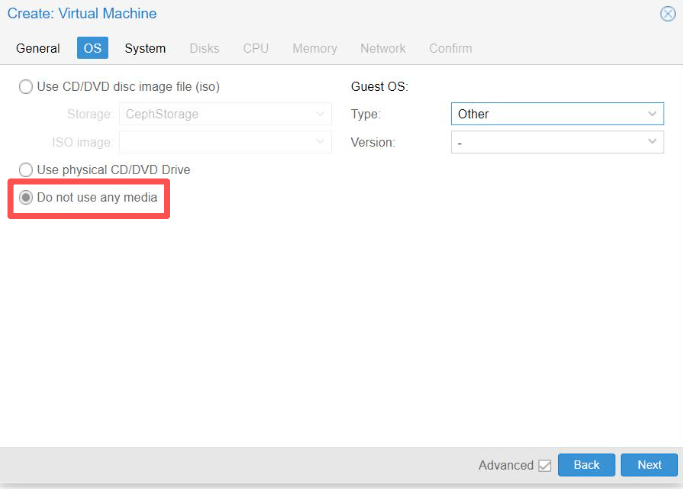
Task: Switch to the General tab
Action: coord(38,48)
